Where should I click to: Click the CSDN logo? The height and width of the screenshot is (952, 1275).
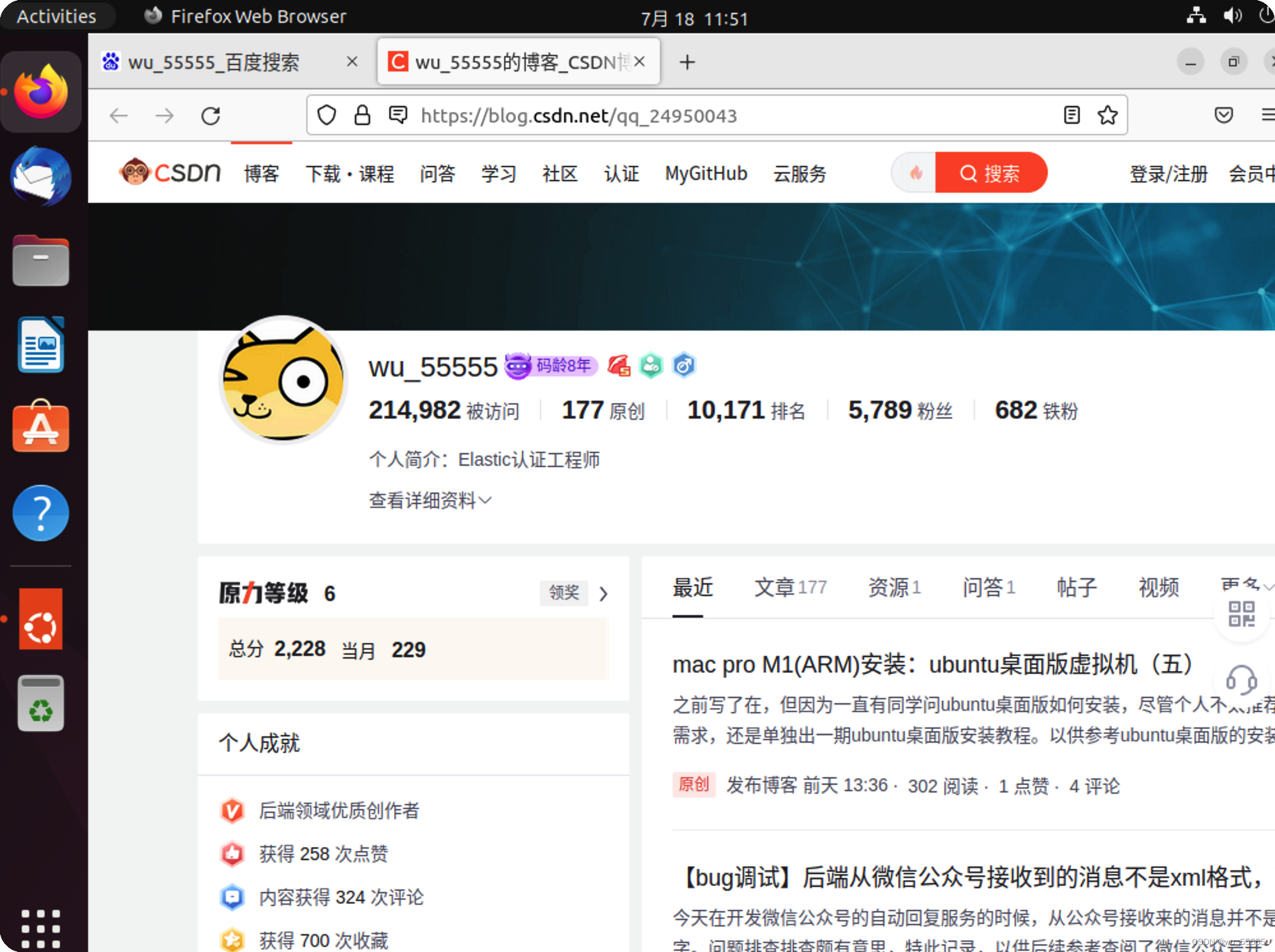click(170, 172)
